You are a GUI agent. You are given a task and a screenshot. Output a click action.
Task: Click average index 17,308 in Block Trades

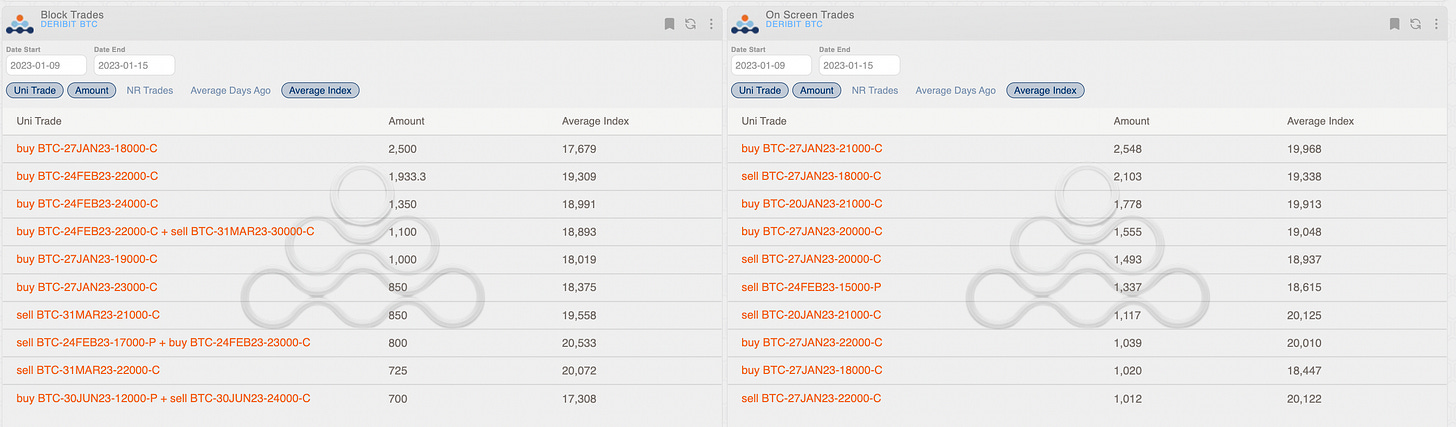[579, 398]
